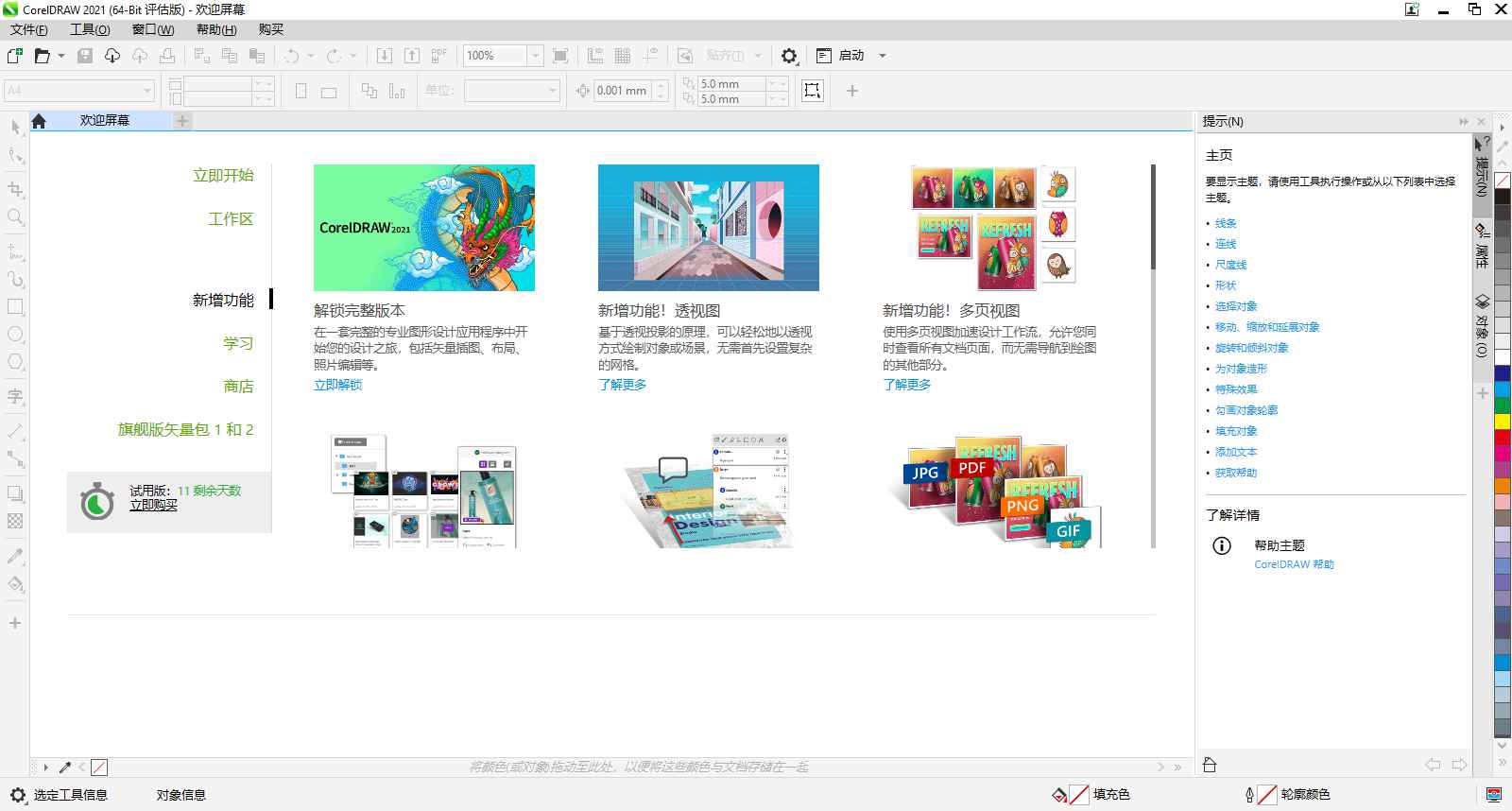The height and width of the screenshot is (811, 1512).
Task: Go to the 学习 section
Action: click(x=238, y=343)
